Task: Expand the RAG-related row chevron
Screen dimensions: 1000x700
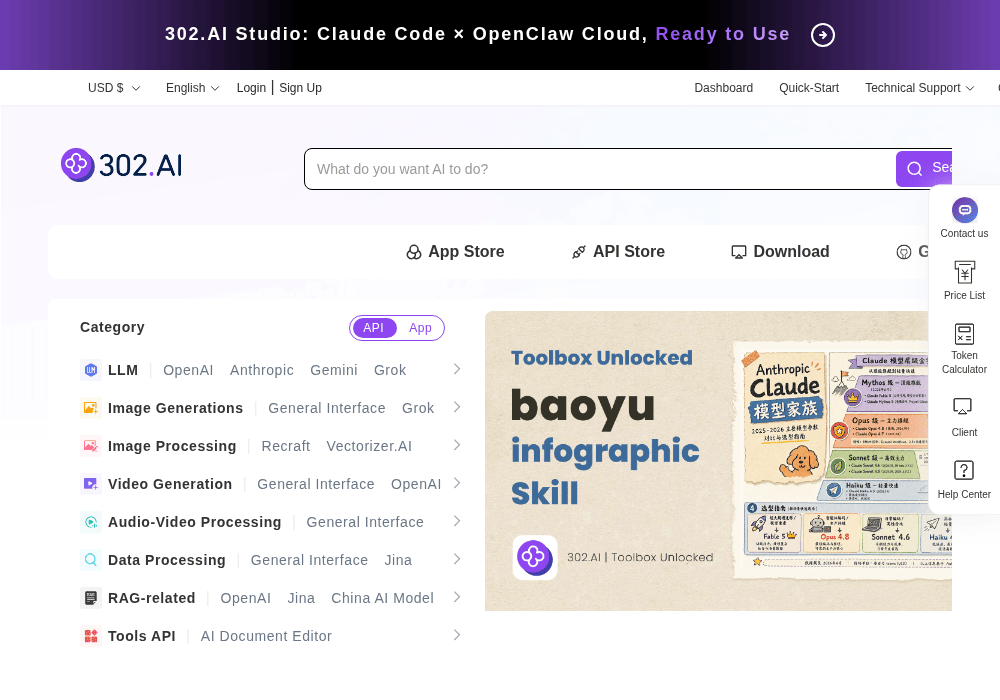Action: coord(457,597)
